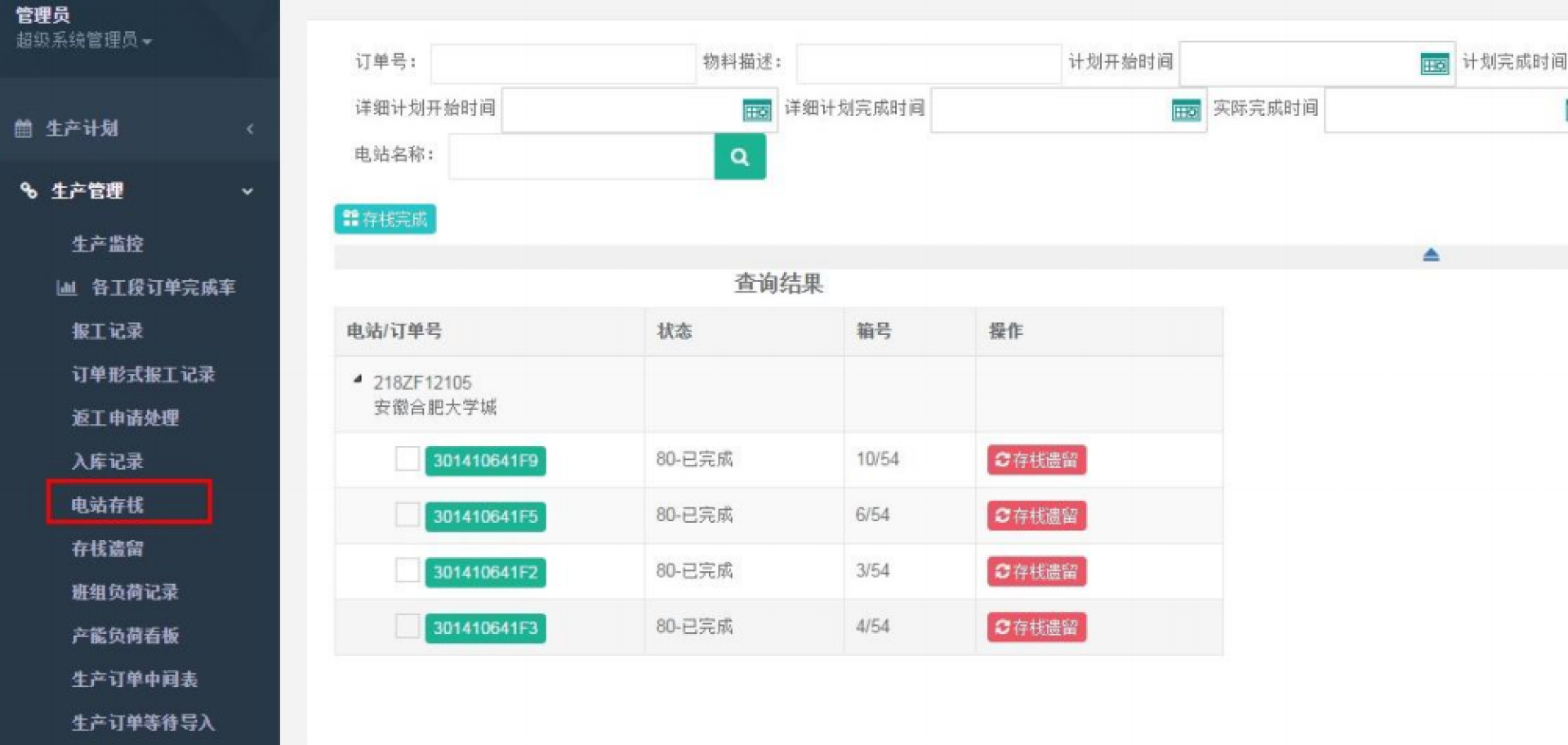This screenshot has width=1568, height=745.
Task: Click the bar chart icon beside 各工段订单完成率
Action: pyautogui.click(x=66, y=288)
